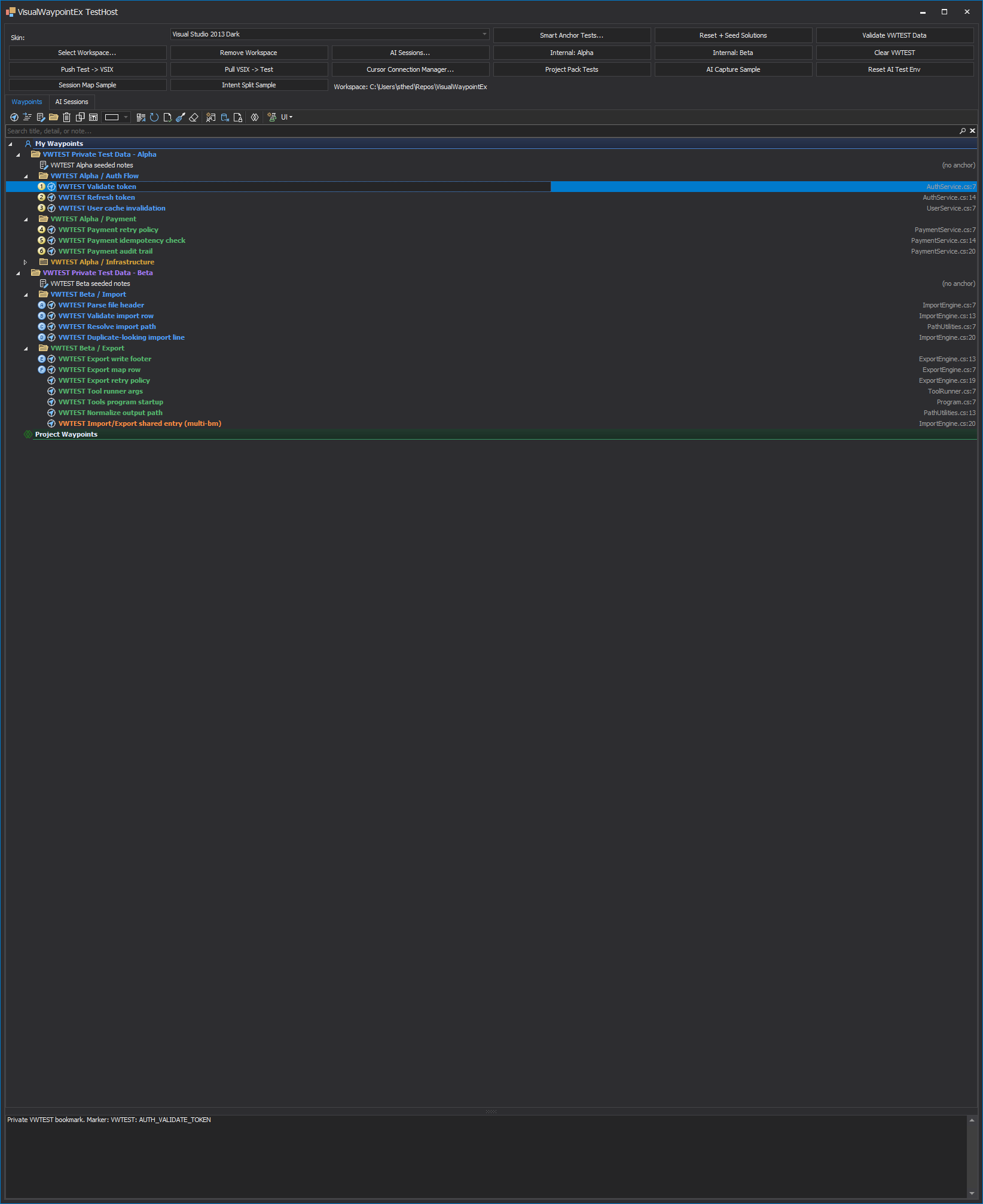The width and height of the screenshot is (983, 1204).
Task: Click the locked document toolbar icon
Action: click(238, 117)
